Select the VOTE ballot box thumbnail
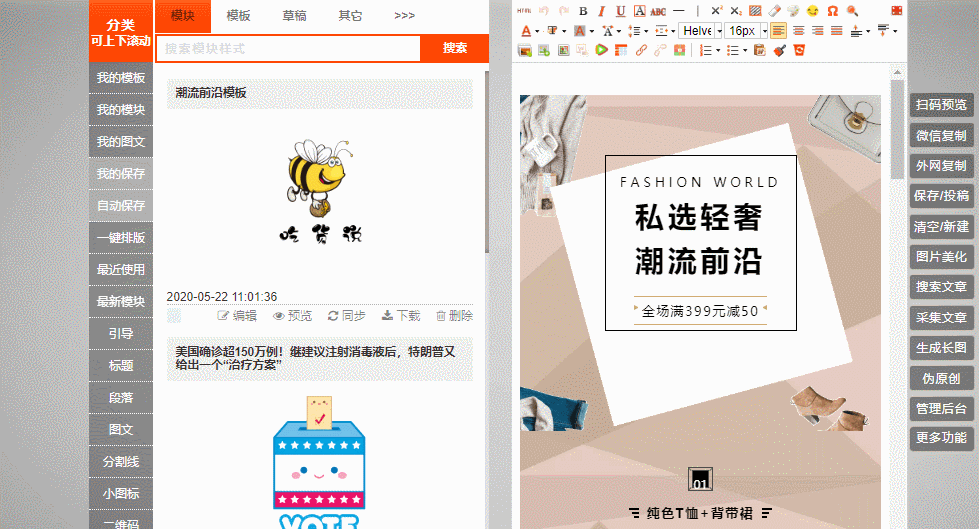The image size is (979, 529). (319, 462)
